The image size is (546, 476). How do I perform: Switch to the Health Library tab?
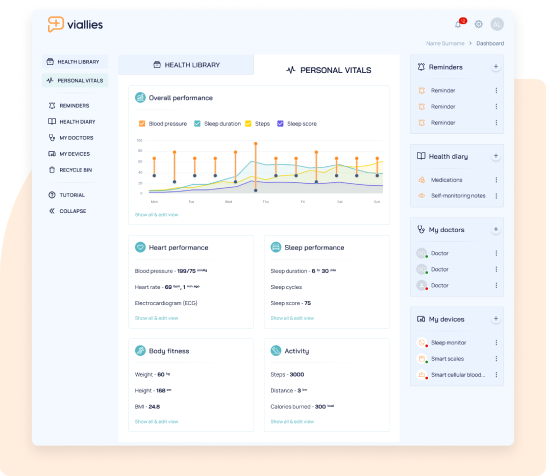click(x=186, y=65)
